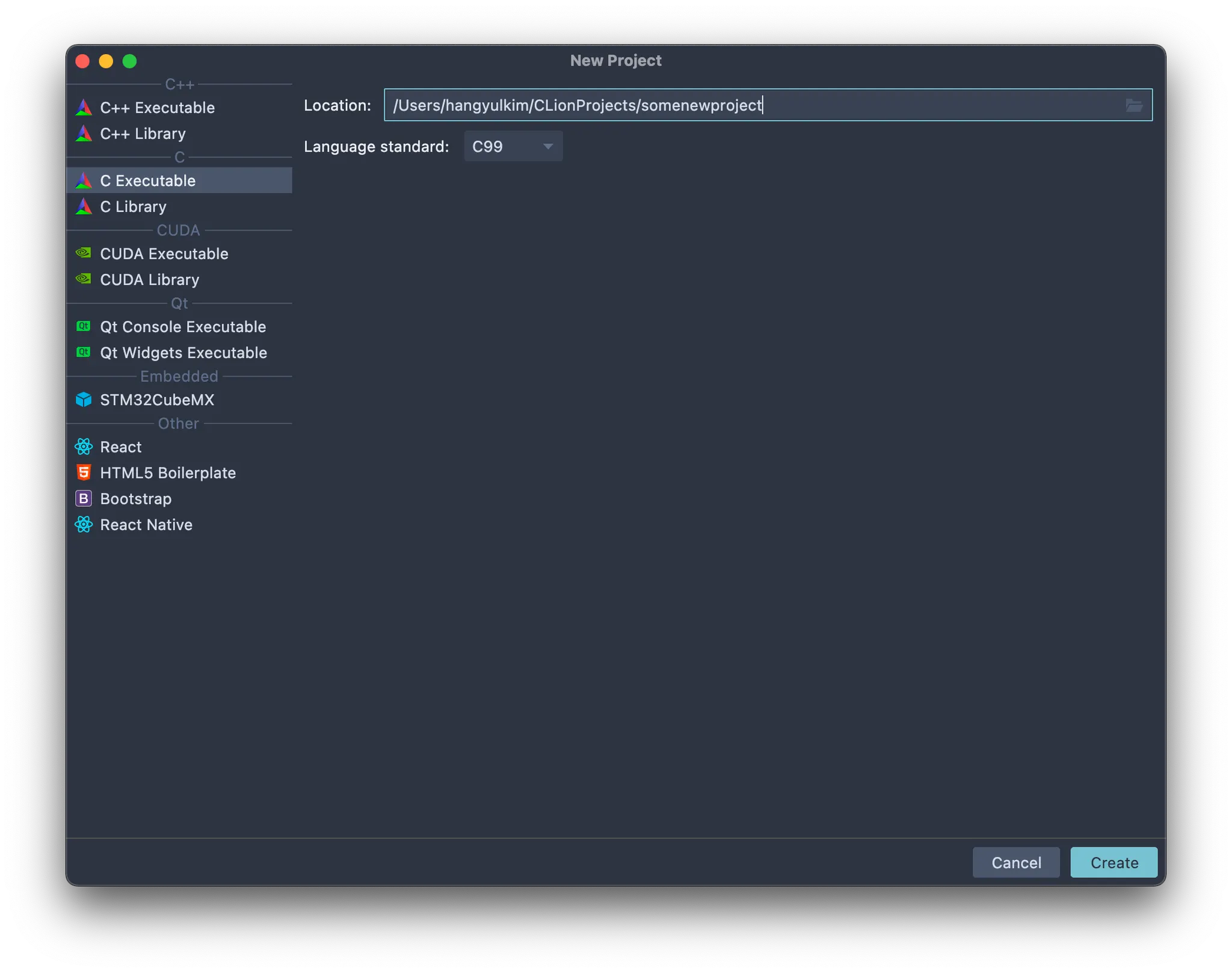Click the C++ Library triangle icon
Viewport: 1232px width, 973px height.
pos(84,134)
